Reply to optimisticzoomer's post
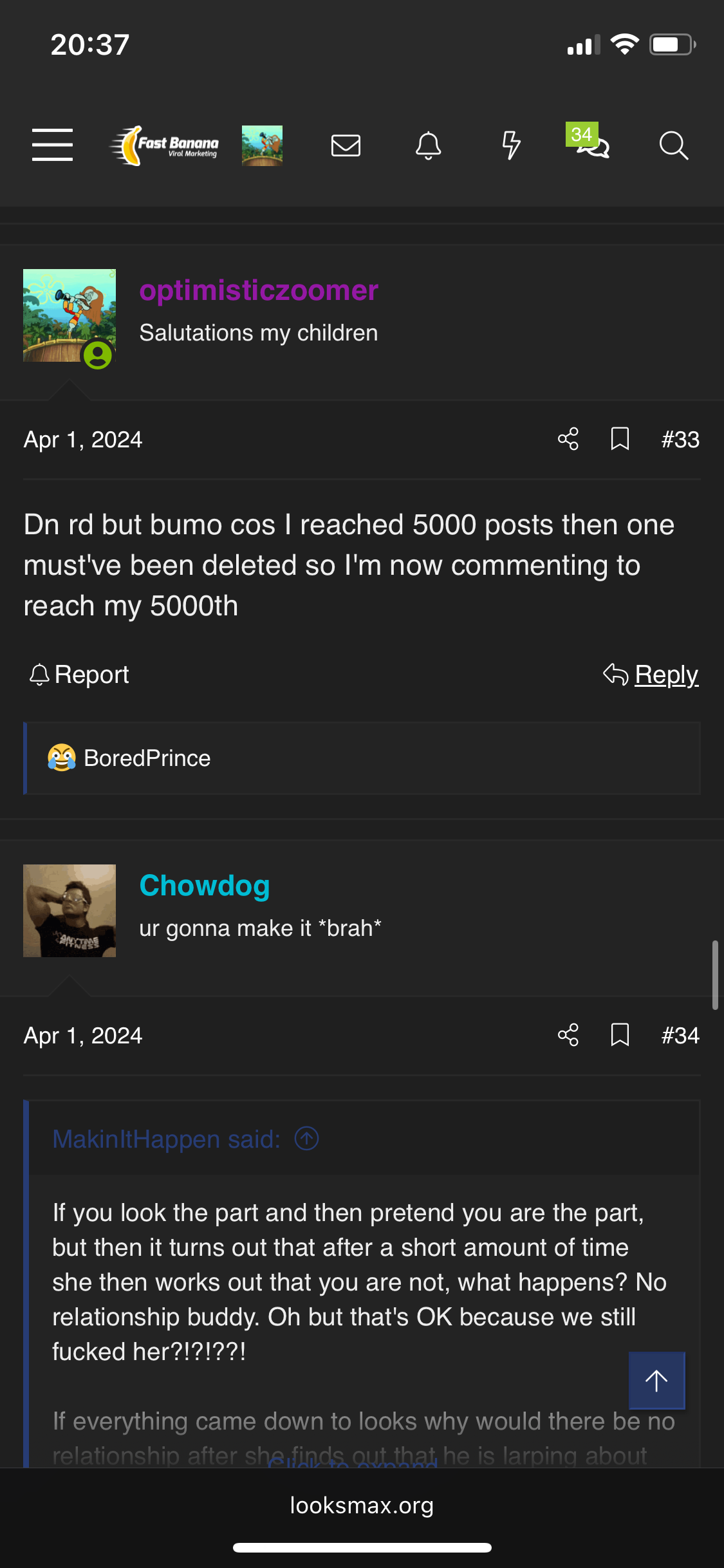The height and width of the screenshot is (1568, 724). click(x=651, y=675)
